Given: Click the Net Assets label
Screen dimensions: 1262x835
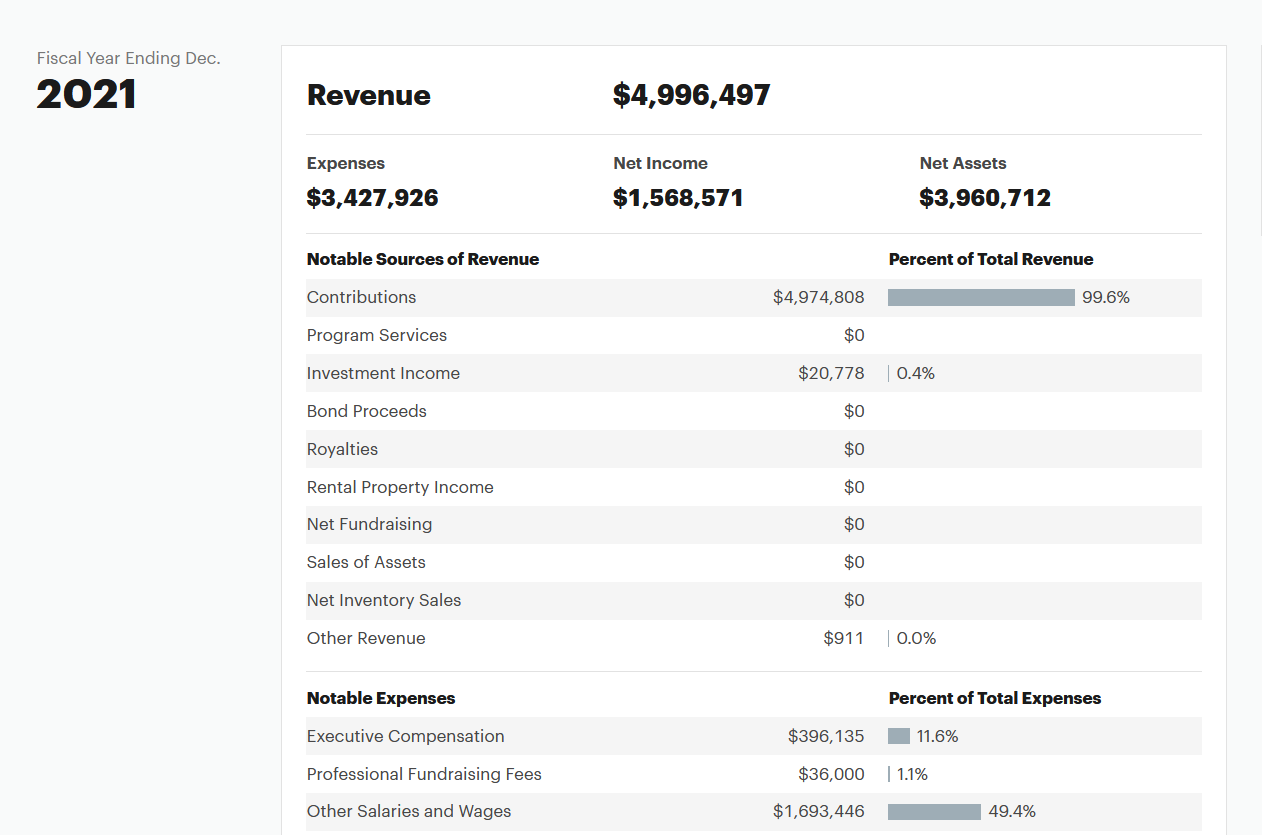Looking at the screenshot, I should (963, 163).
